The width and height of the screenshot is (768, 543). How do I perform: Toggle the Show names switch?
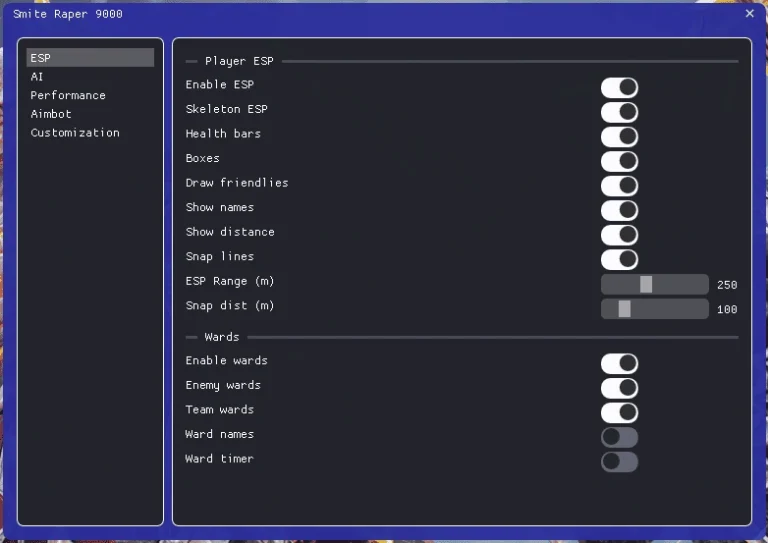click(620, 210)
